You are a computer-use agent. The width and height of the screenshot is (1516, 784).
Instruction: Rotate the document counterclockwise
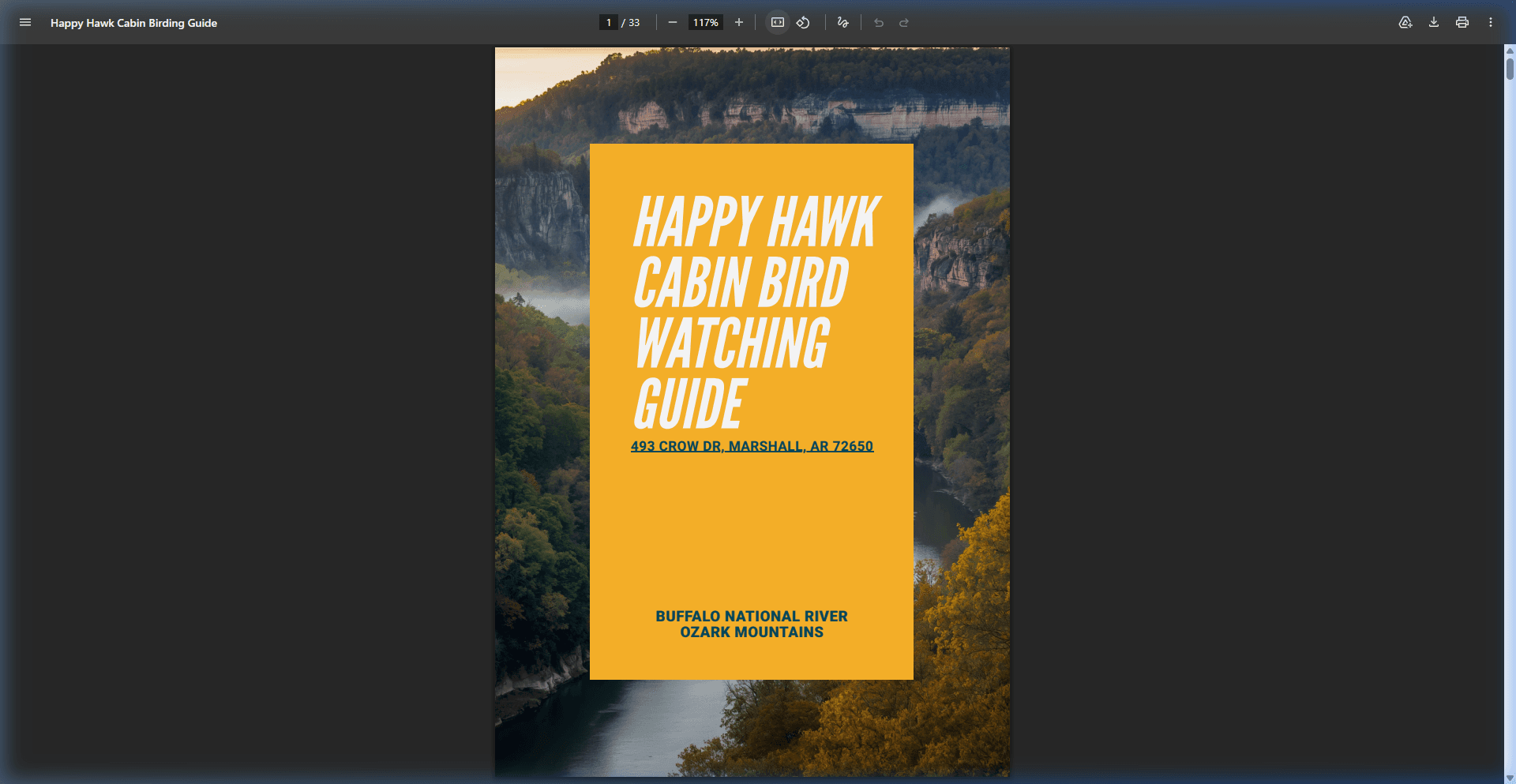[803, 22]
